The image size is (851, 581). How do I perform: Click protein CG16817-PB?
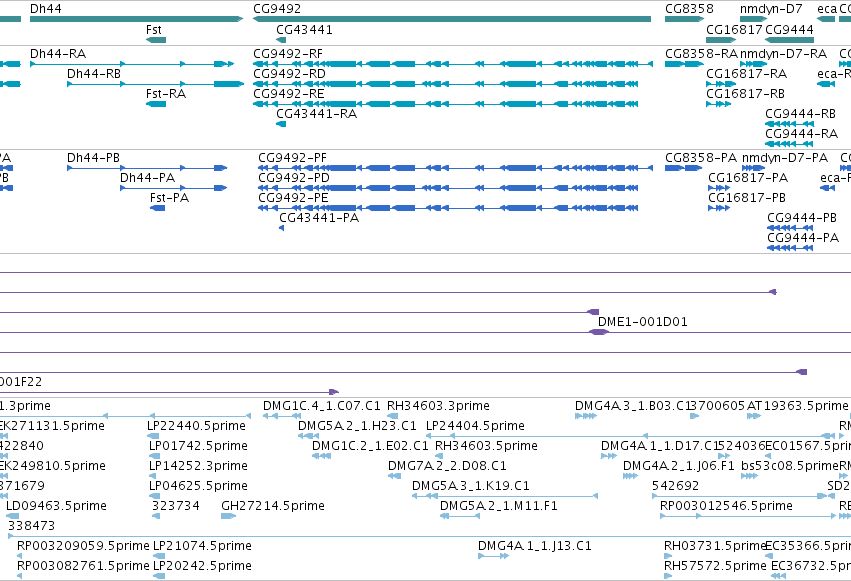(x=719, y=208)
